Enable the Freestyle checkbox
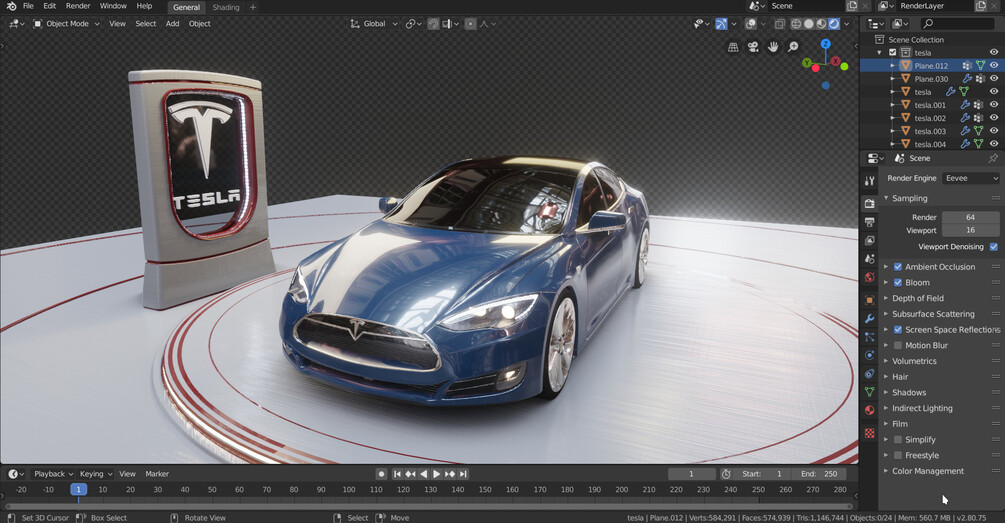 tap(898, 456)
